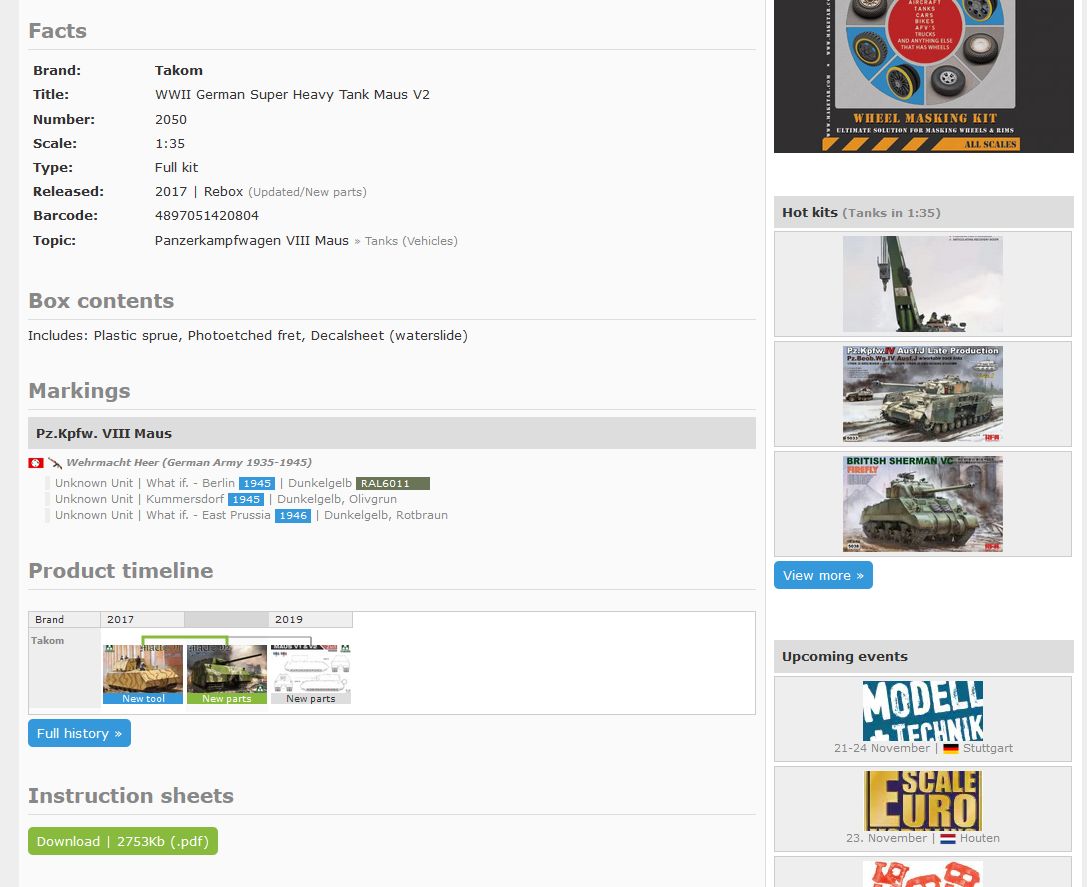Click the RAL6011 color swatch
This screenshot has width=1087, height=887.
[392, 484]
